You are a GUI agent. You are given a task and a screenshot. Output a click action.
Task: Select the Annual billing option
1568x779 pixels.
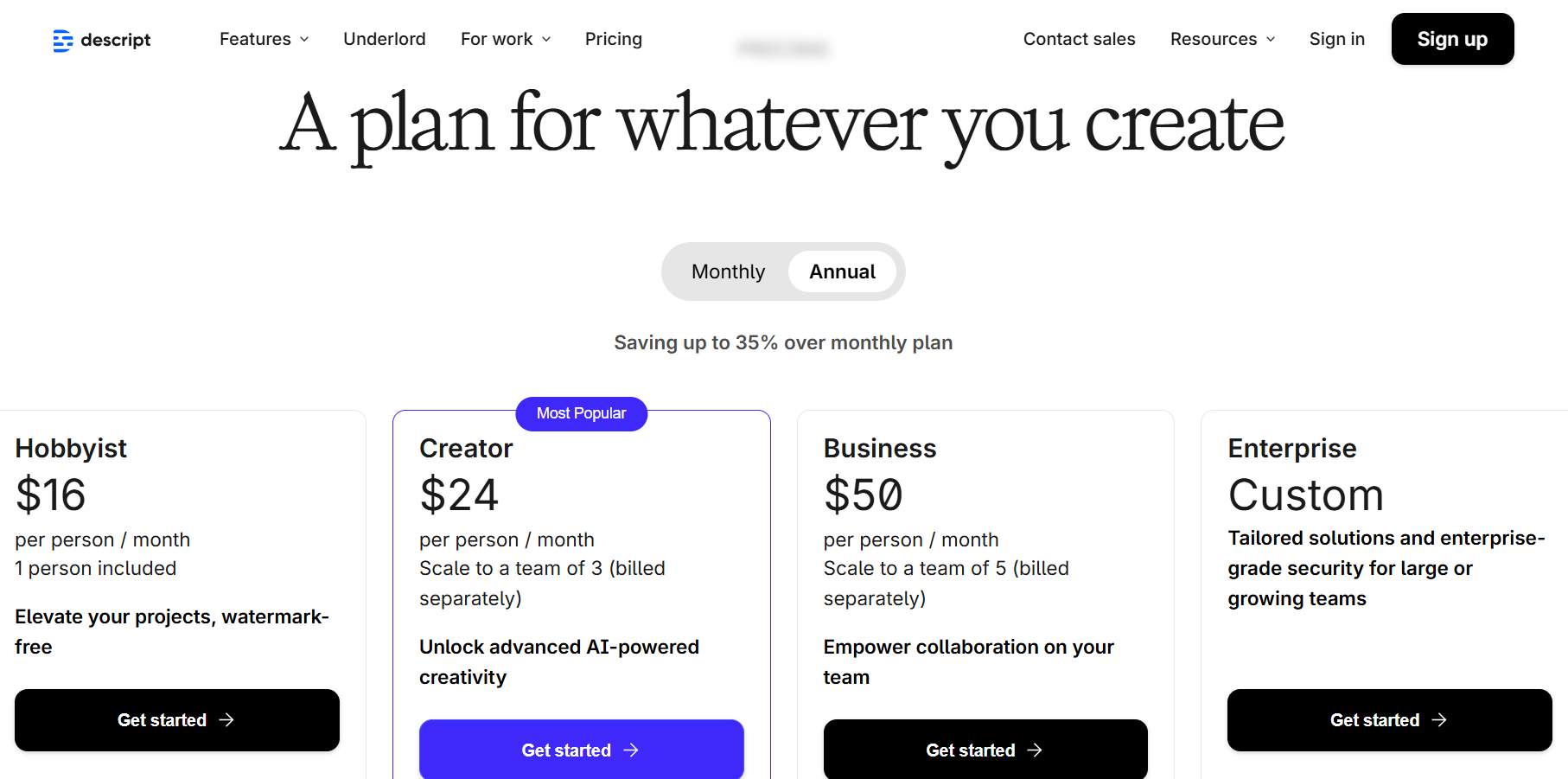842,271
